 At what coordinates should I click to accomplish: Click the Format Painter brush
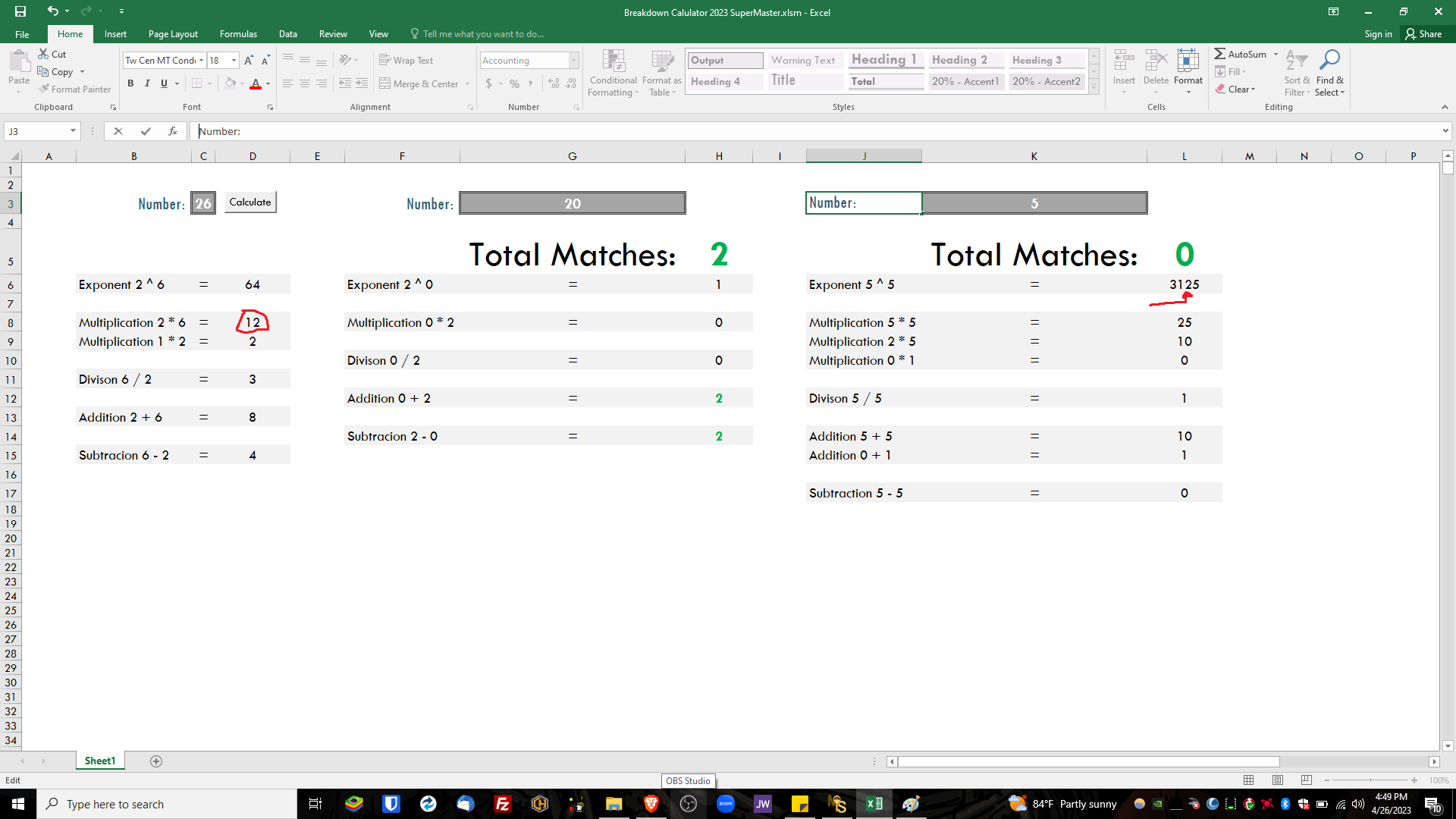pyautogui.click(x=45, y=89)
